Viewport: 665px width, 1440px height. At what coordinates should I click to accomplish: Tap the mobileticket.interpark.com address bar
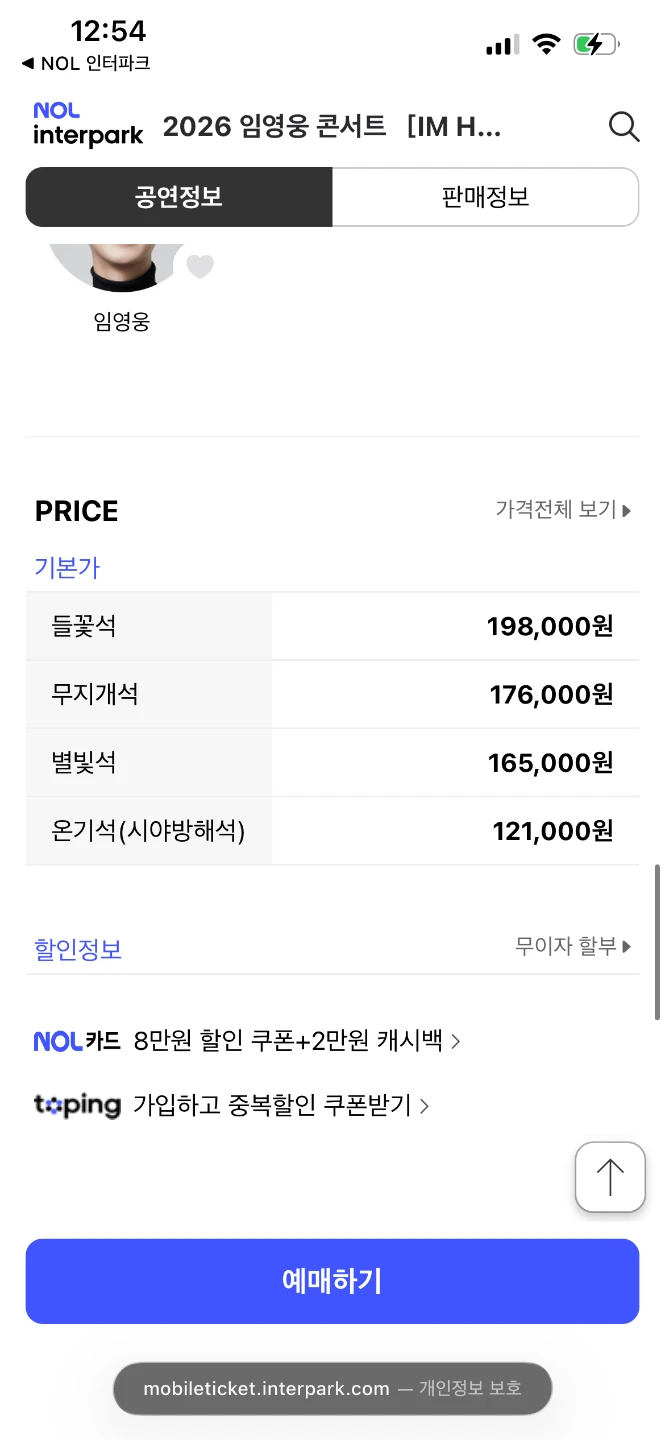332,1388
